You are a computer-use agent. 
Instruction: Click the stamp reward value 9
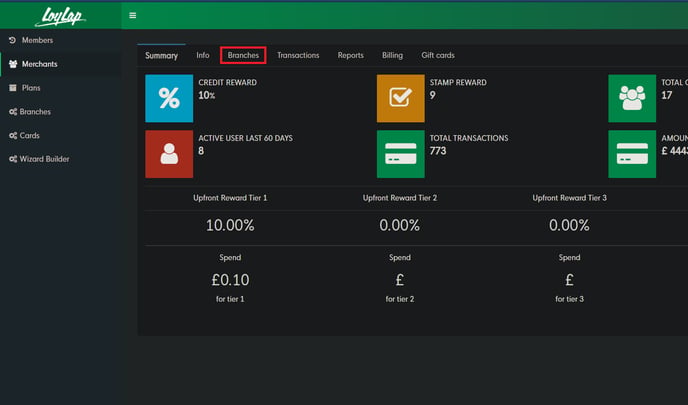pyautogui.click(x=433, y=95)
